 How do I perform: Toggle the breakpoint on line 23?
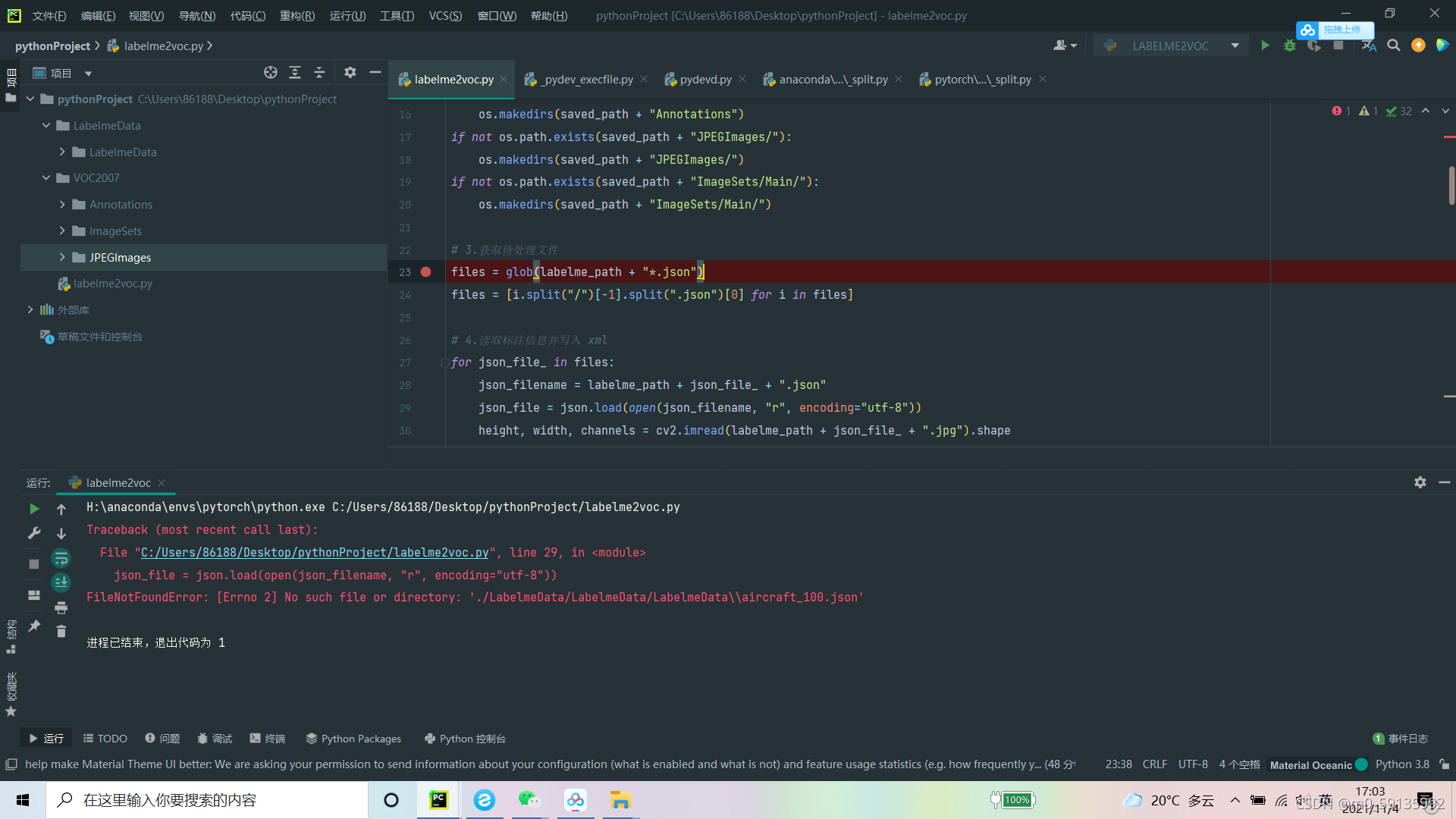[x=425, y=271]
